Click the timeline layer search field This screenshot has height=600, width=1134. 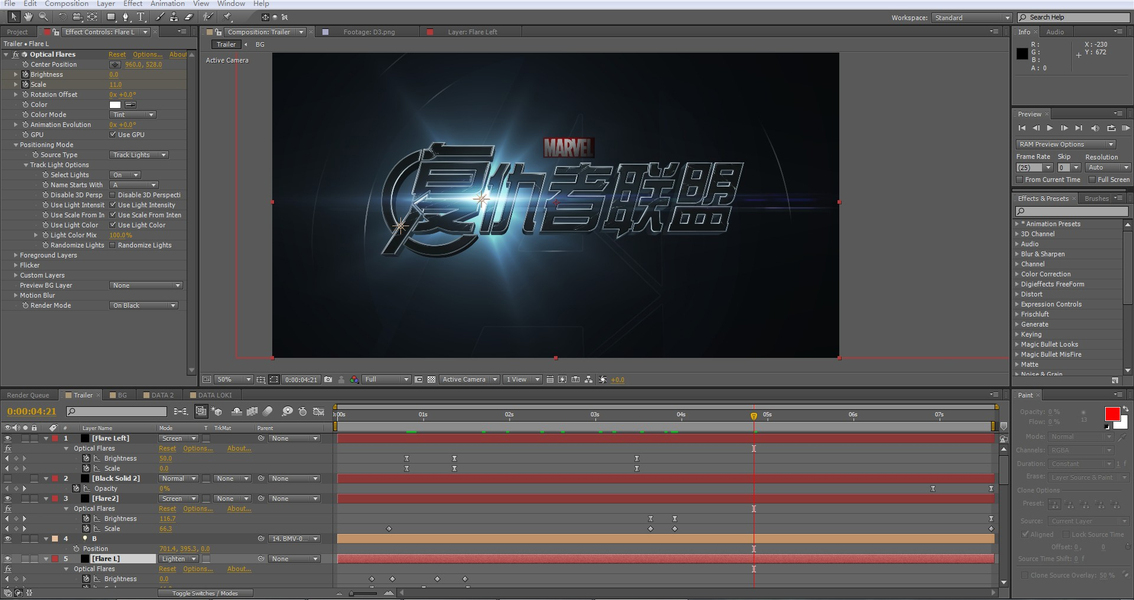116,411
